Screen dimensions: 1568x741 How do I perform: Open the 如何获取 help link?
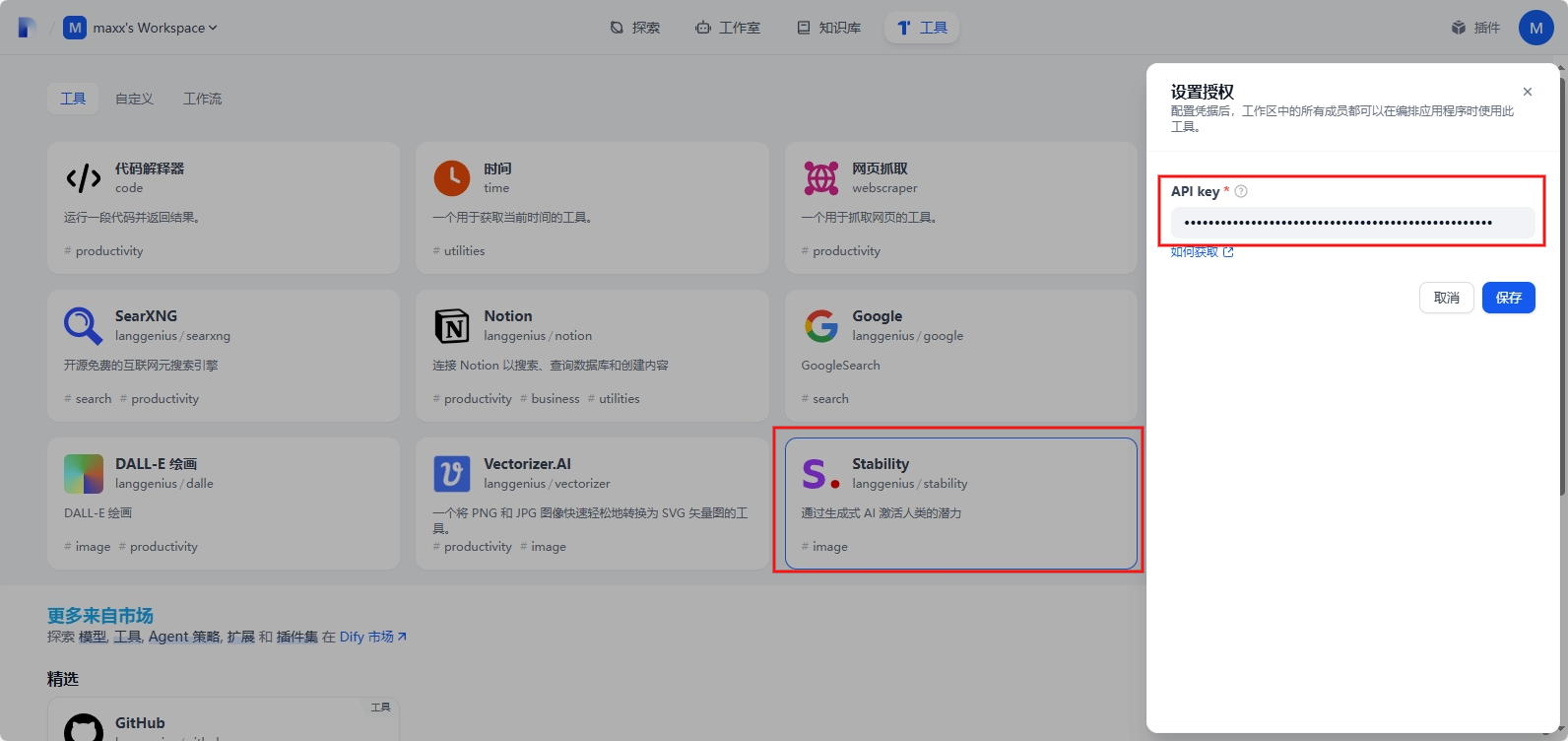(x=1202, y=252)
